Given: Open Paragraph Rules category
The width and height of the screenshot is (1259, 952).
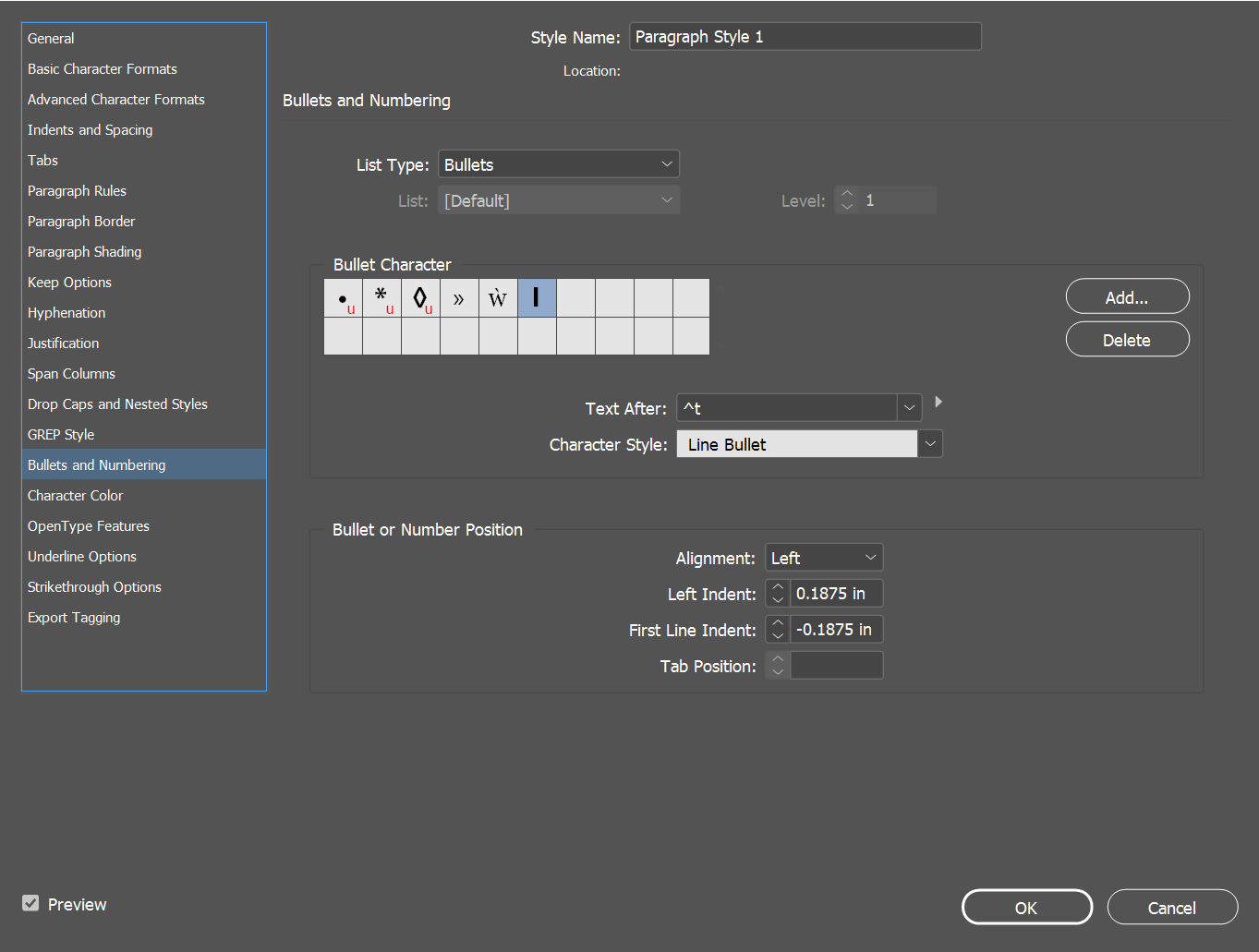Looking at the screenshot, I should click(144, 191).
